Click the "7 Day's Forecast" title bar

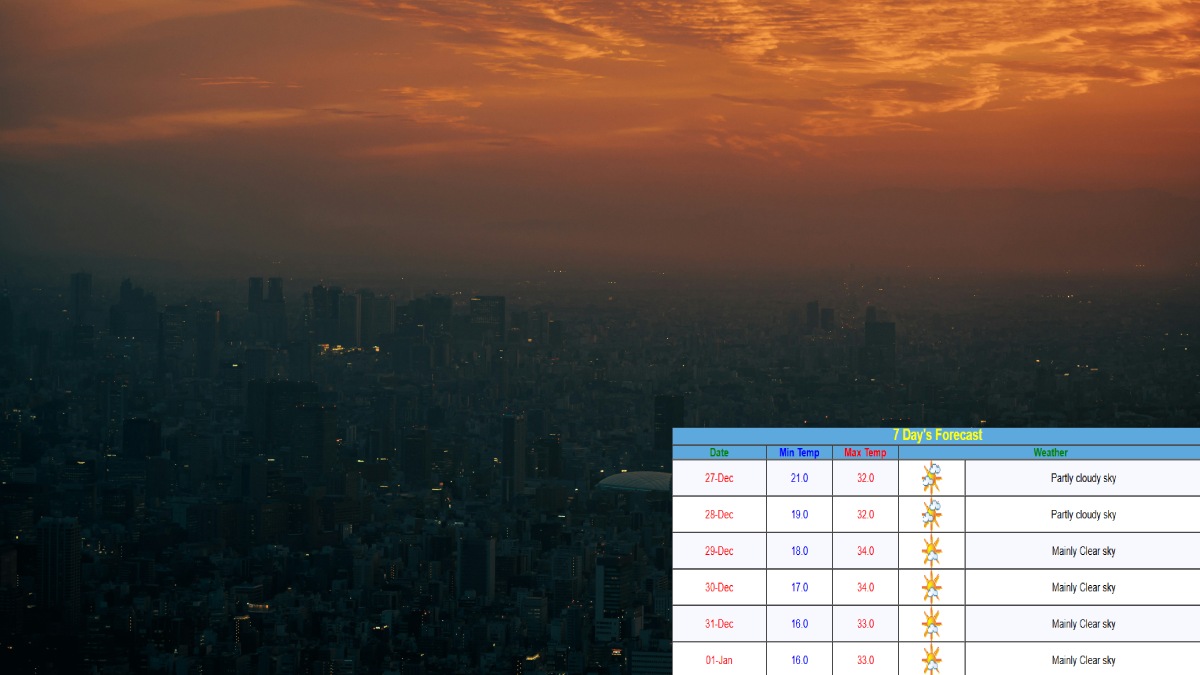(x=936, y=435)
